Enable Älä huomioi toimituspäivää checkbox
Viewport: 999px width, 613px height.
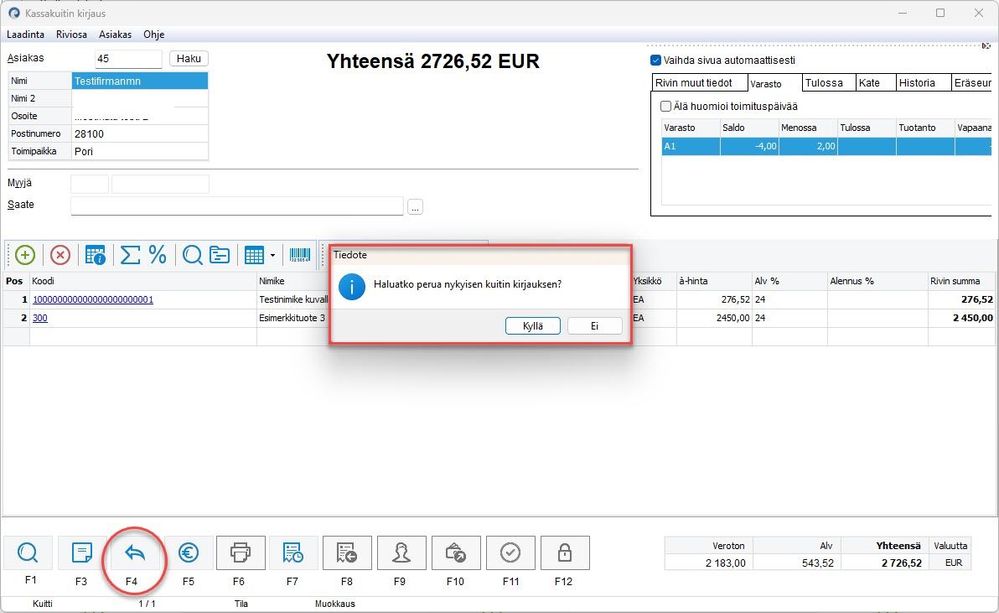coord(666,106)
